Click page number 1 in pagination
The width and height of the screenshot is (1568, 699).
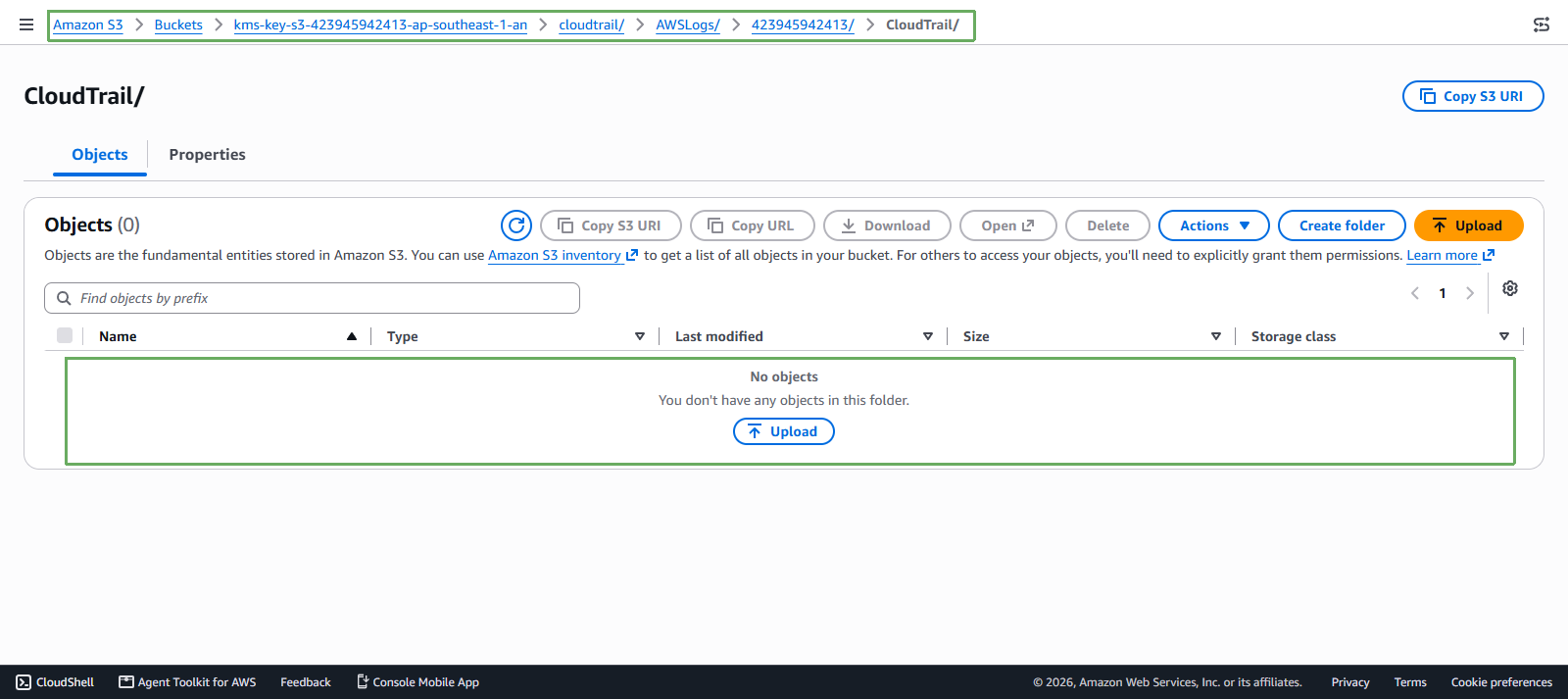click(1443, 293)
